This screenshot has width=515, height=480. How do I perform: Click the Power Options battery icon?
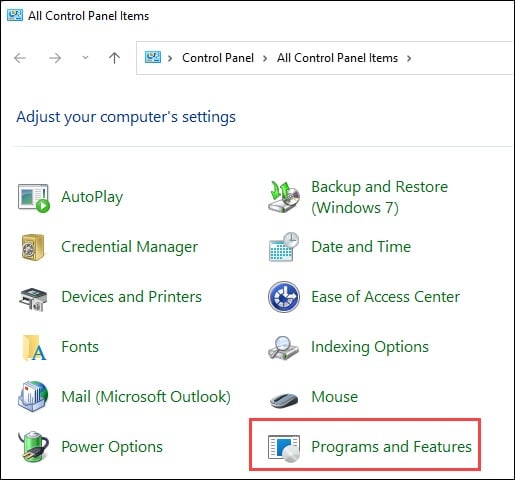(34, 447)
